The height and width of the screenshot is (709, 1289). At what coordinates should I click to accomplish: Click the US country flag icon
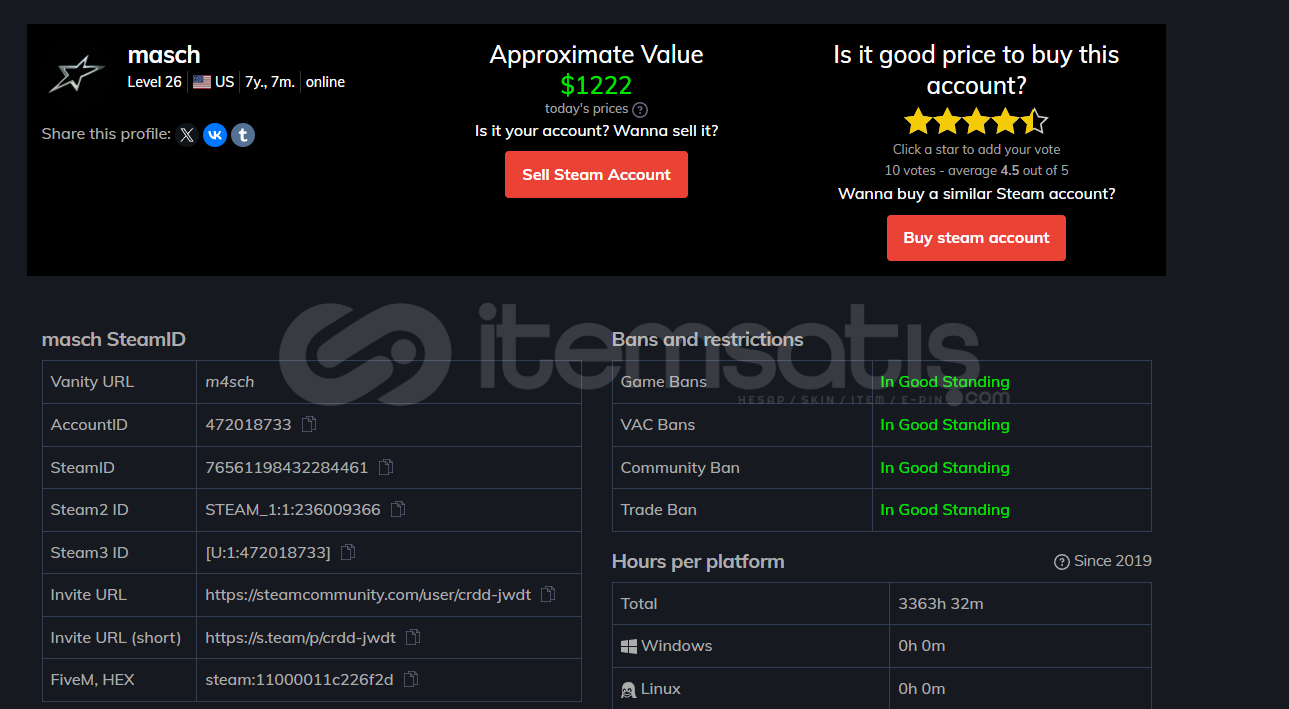pos(202,82)
